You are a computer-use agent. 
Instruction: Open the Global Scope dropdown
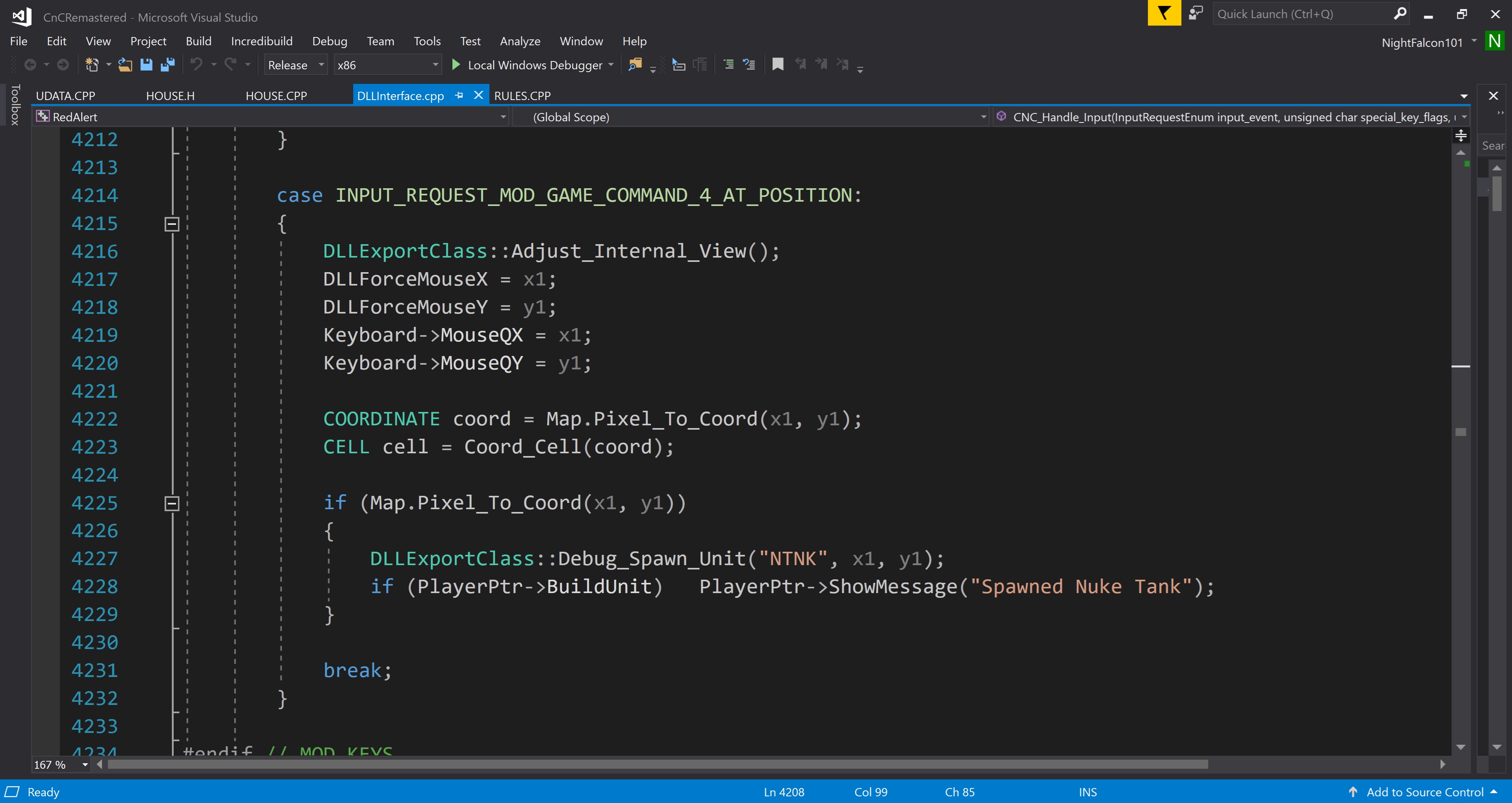coord(751,117)
